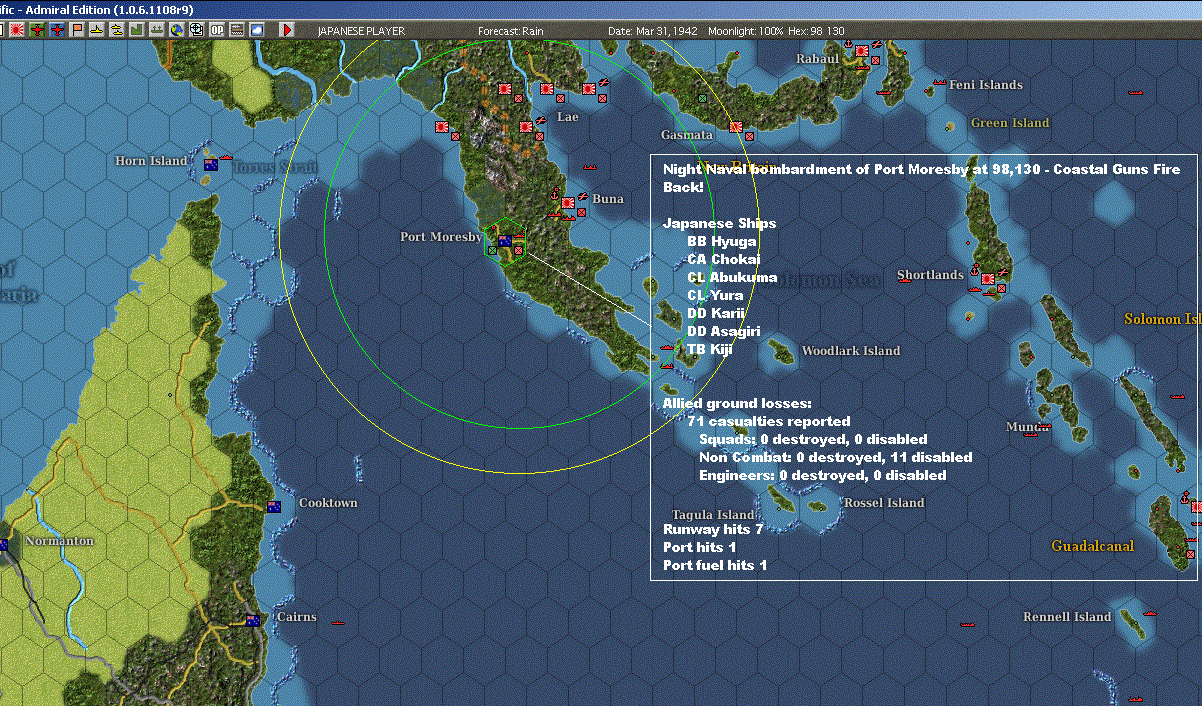Click the cloud weather toolbar icon
Screen dimensions: 1202x706
coord(257,30)
